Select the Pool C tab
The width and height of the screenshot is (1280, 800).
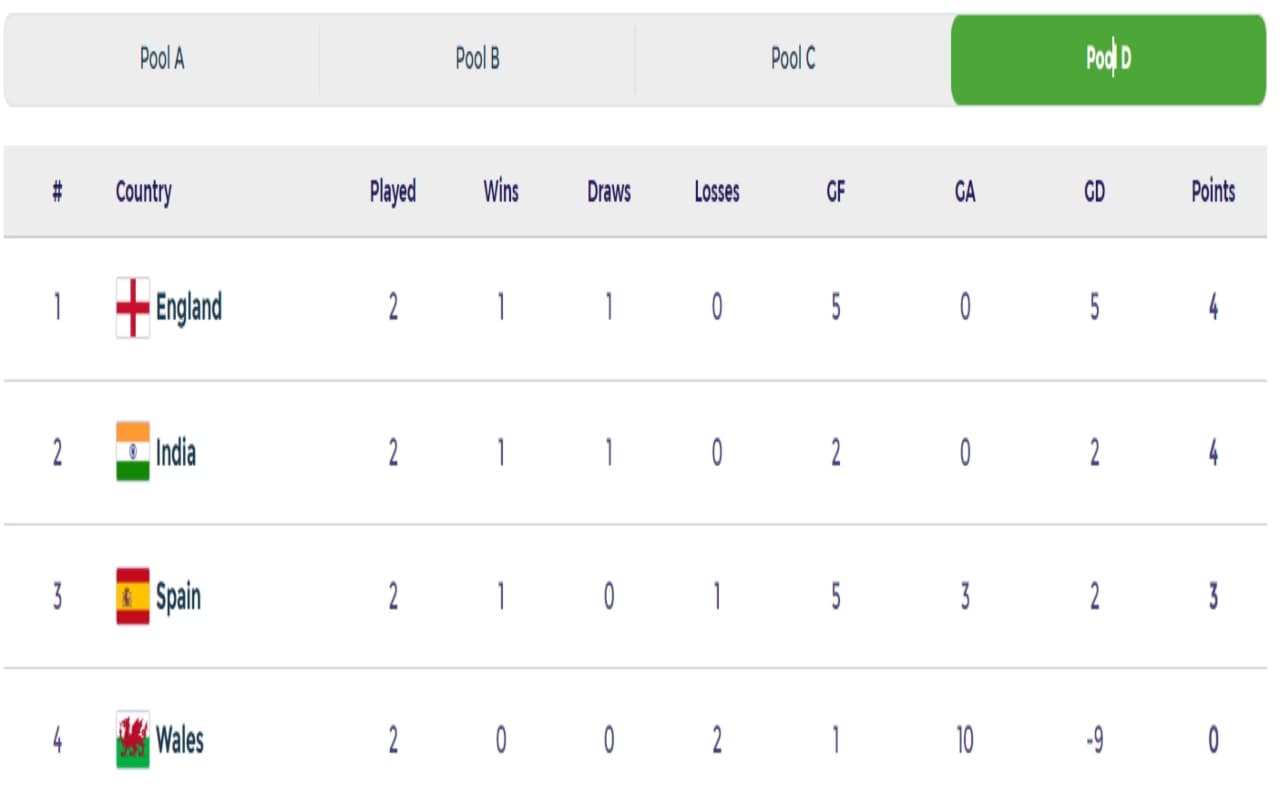point(793,59)
